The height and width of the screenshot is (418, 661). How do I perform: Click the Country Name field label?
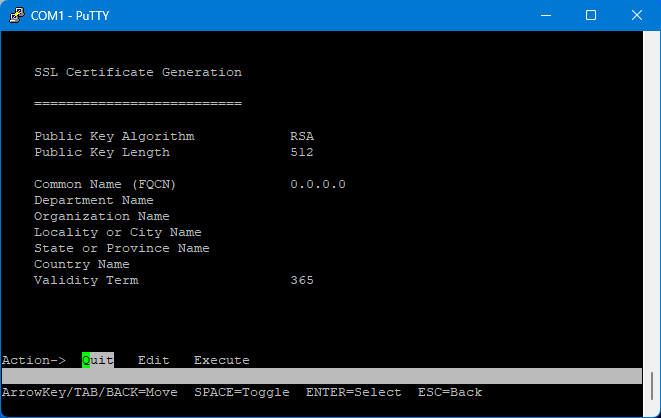pos(81,264)
